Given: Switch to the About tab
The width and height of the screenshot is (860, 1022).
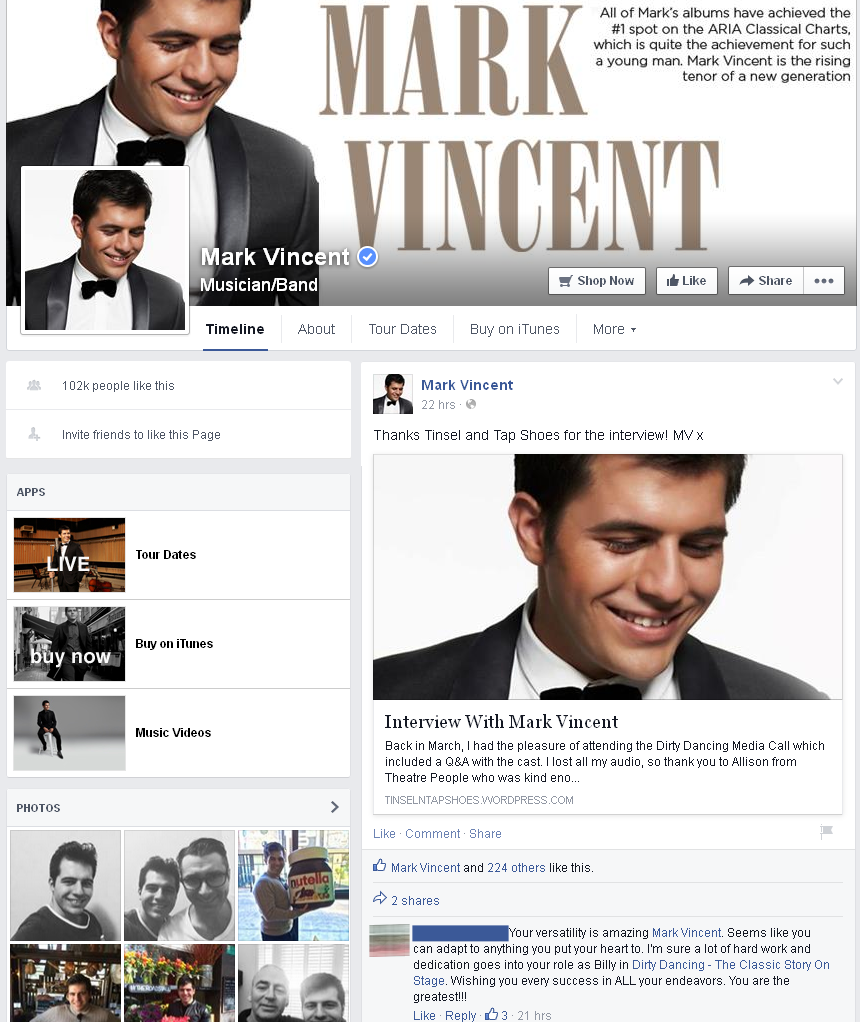Looking at the screenshot, I should point(316,329).
